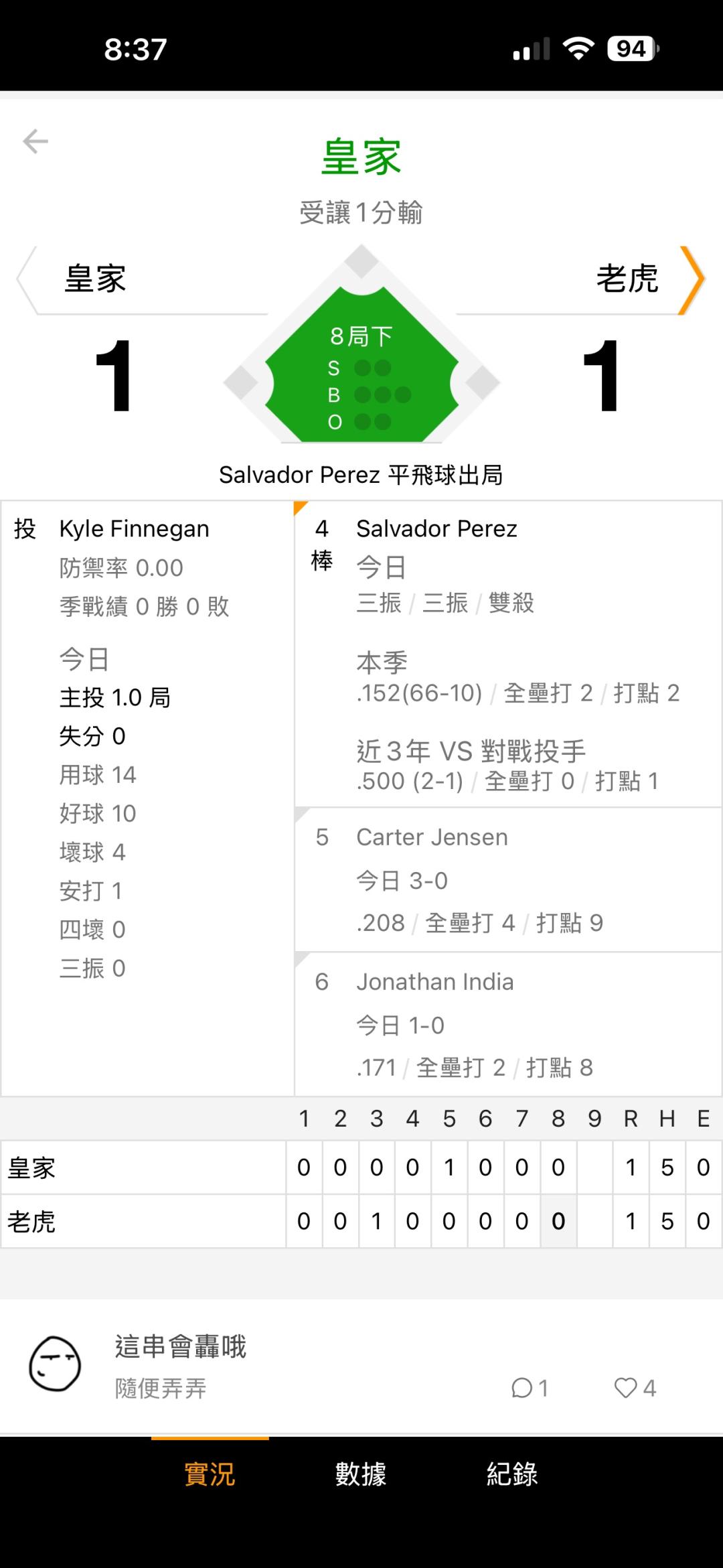Open batter Salvador Perez's profile

click(436, 529)
